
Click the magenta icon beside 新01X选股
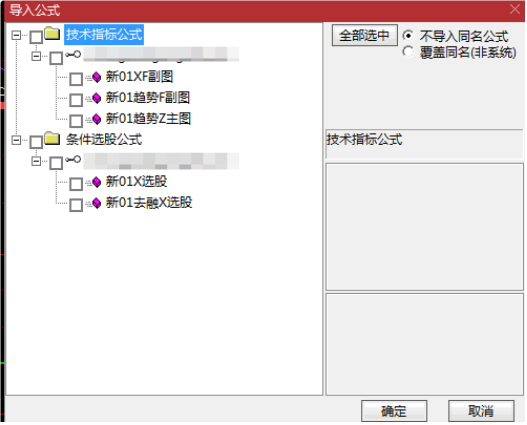[96, 182]
